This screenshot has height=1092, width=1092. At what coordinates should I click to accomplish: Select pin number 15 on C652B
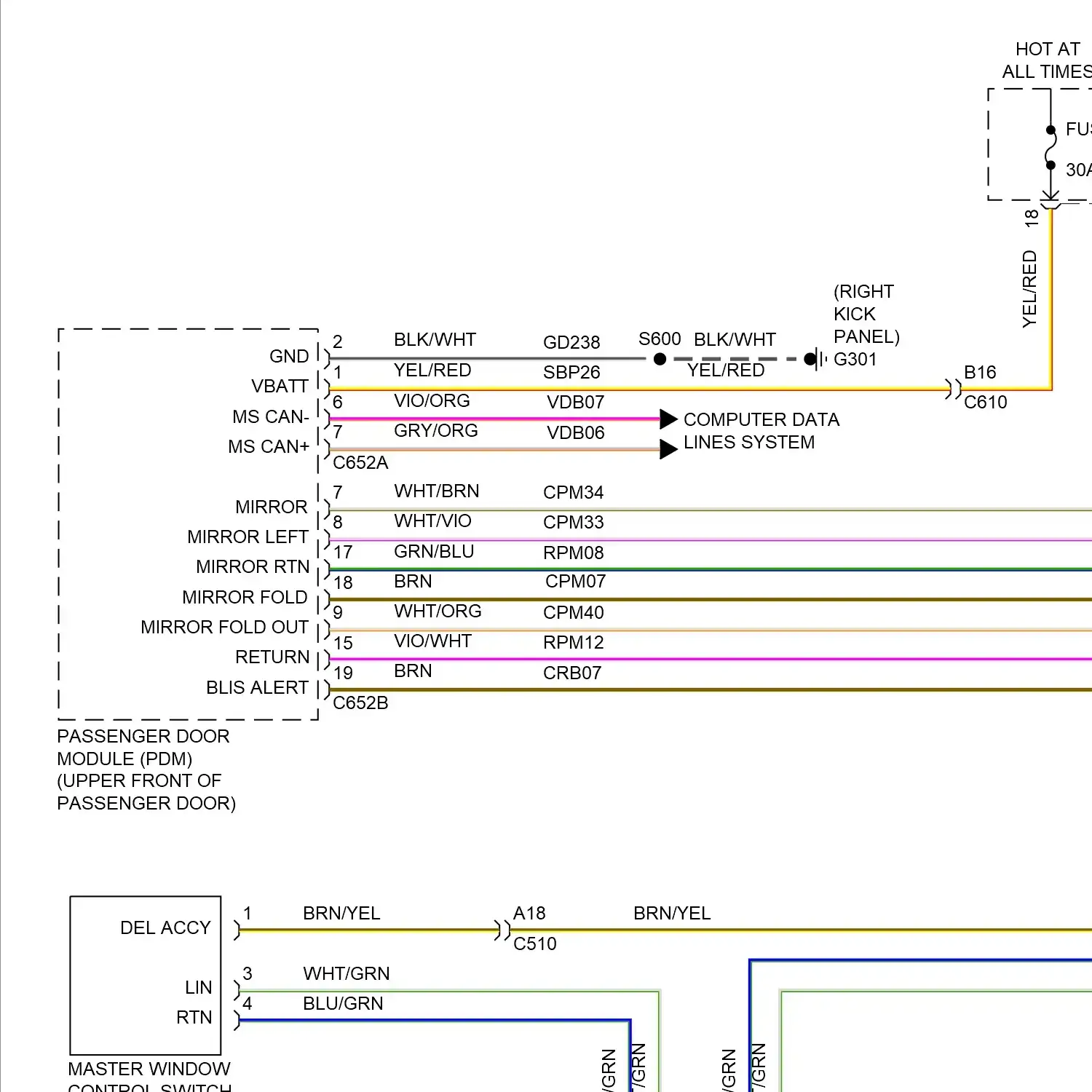click(x=343, y=643)
